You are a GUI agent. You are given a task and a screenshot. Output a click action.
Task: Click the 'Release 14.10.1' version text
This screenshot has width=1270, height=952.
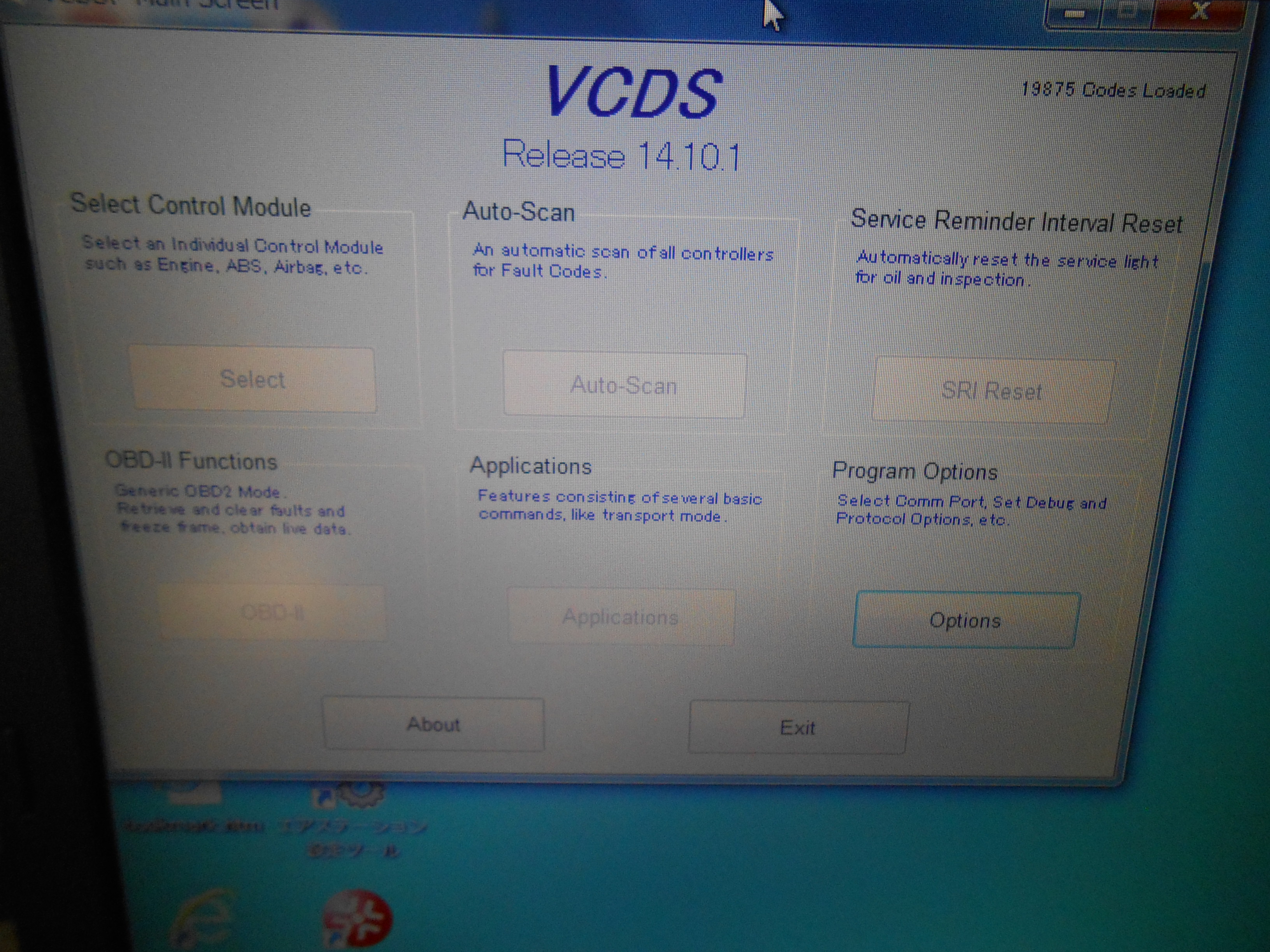coord(622,155)
